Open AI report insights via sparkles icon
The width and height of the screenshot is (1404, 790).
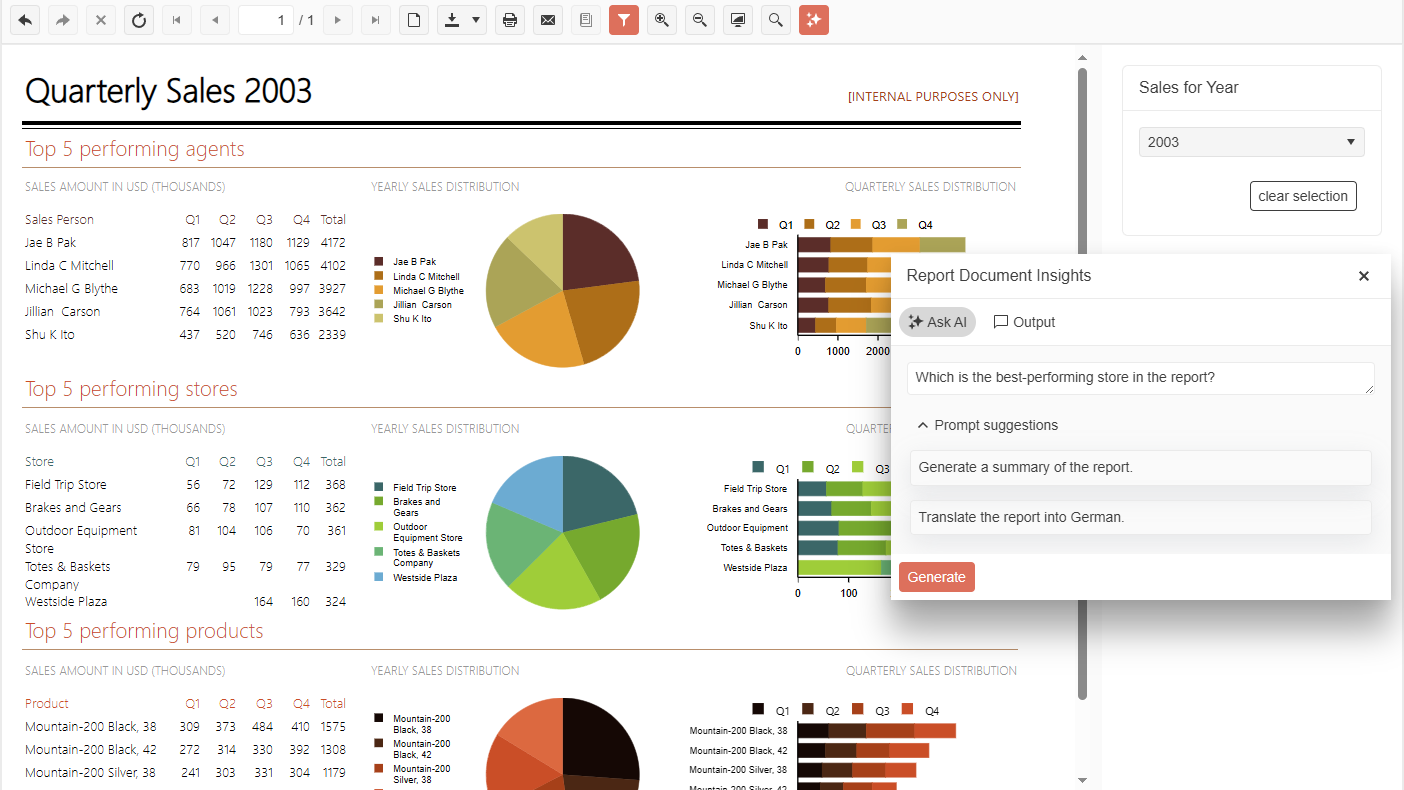813,20
